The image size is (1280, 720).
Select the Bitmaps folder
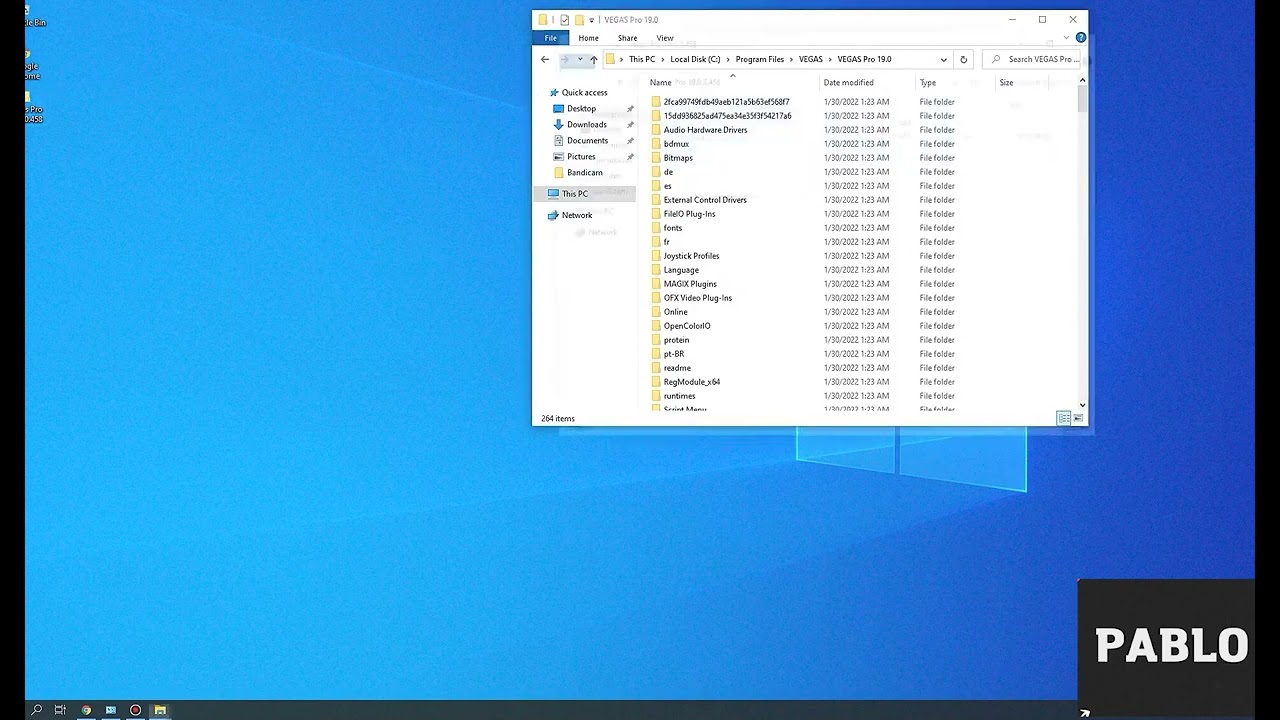point(678,158)
